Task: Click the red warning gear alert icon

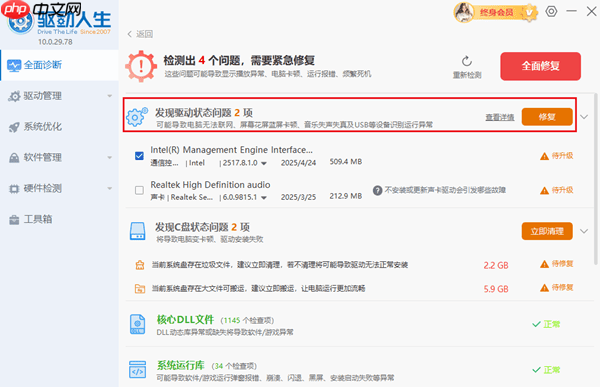Action: coord(141,66)
